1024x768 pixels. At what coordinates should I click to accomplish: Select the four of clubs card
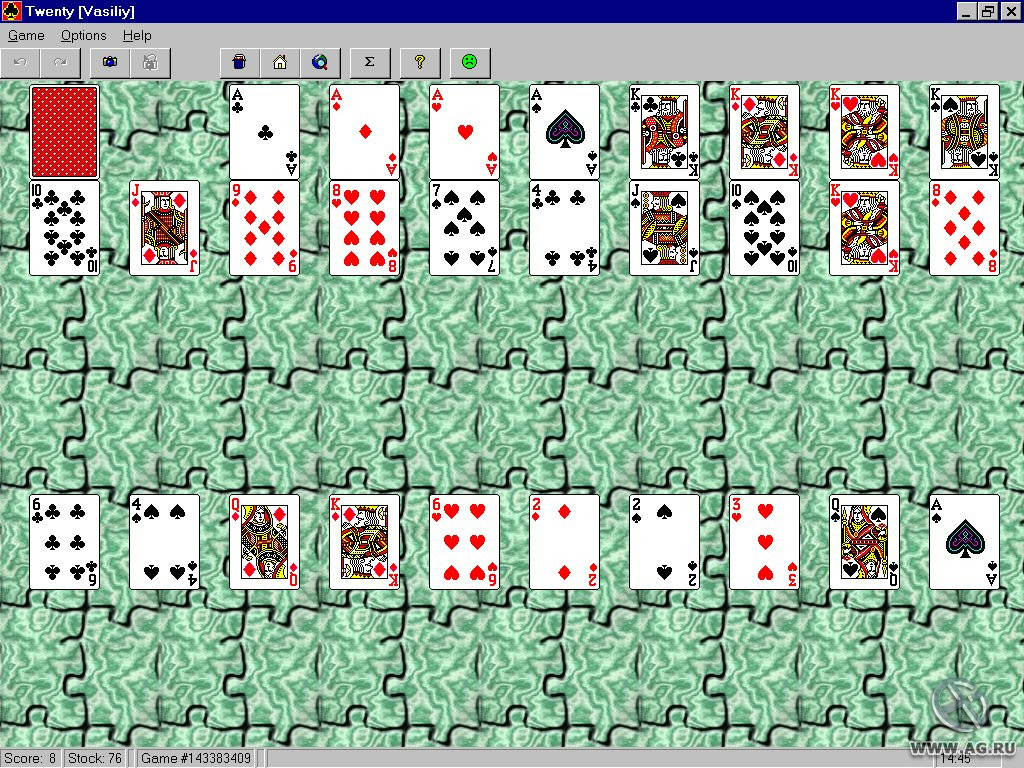point(564,228)
